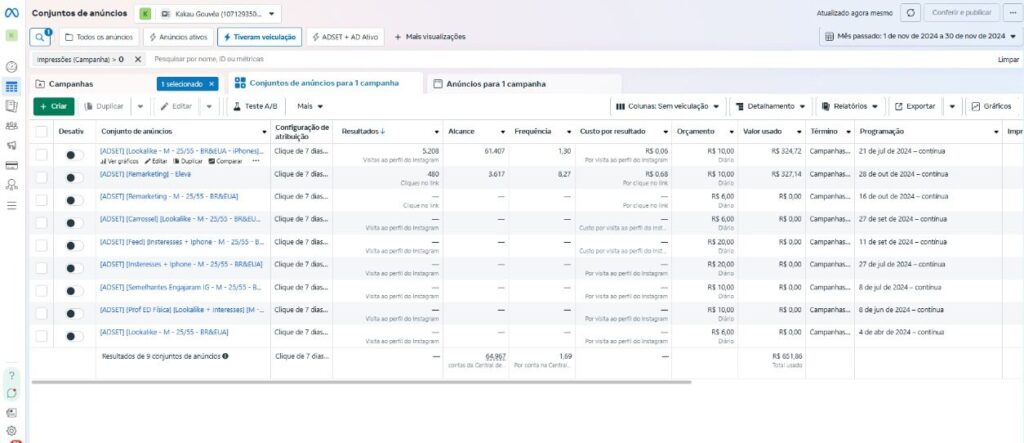Open the Settings gear icon
The image size is (1024, 443).
(x=11, y=431)
